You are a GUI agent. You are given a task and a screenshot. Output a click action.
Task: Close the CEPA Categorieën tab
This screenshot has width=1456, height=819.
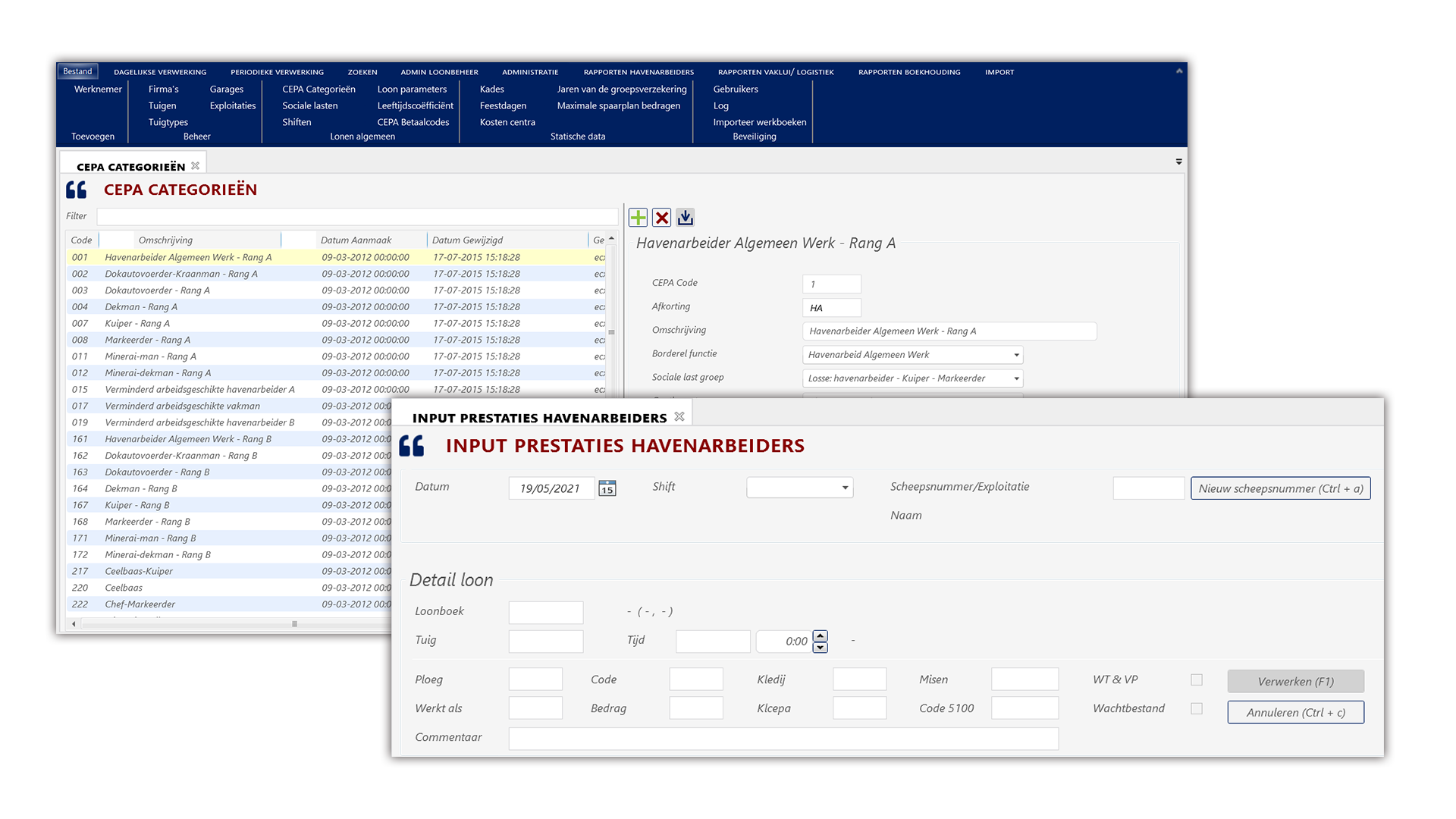[x=196, y=166]
